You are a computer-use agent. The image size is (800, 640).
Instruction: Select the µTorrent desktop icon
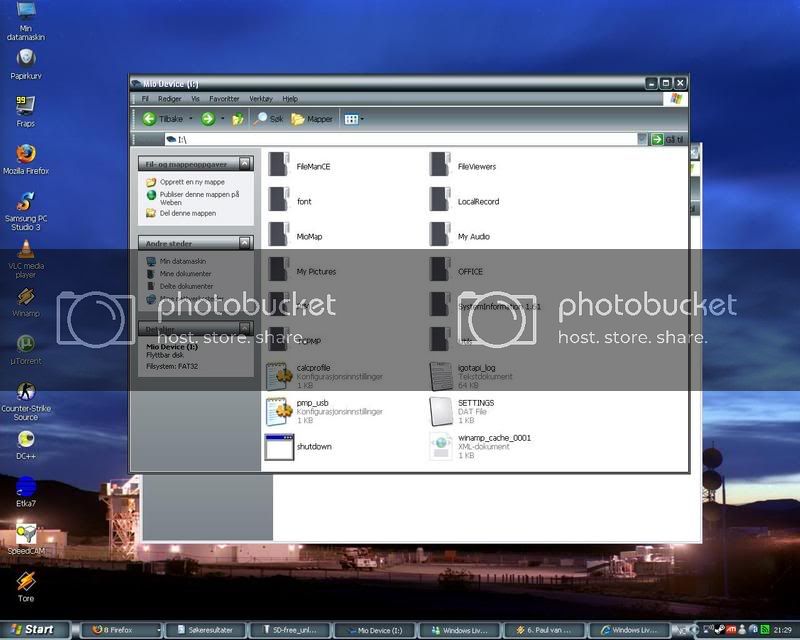(26, 350)
